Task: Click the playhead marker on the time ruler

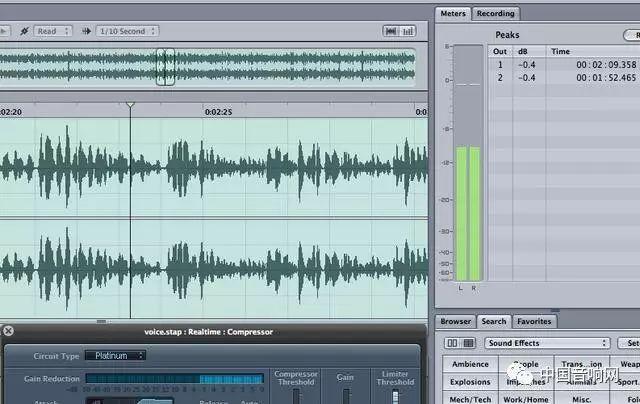Action: tap(130, 105)
